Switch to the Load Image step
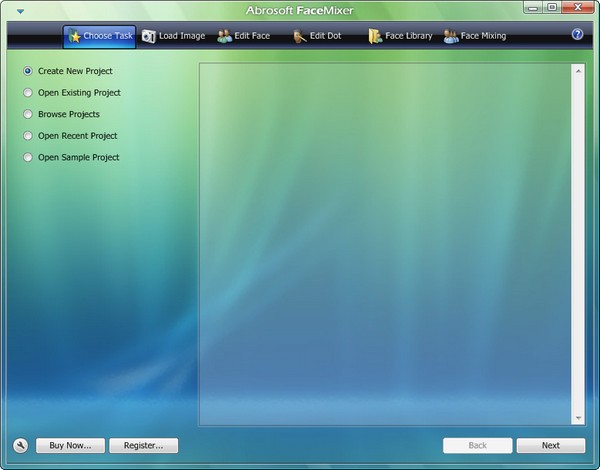This screenshot has height=470, width=600. (x=173, y=36)
